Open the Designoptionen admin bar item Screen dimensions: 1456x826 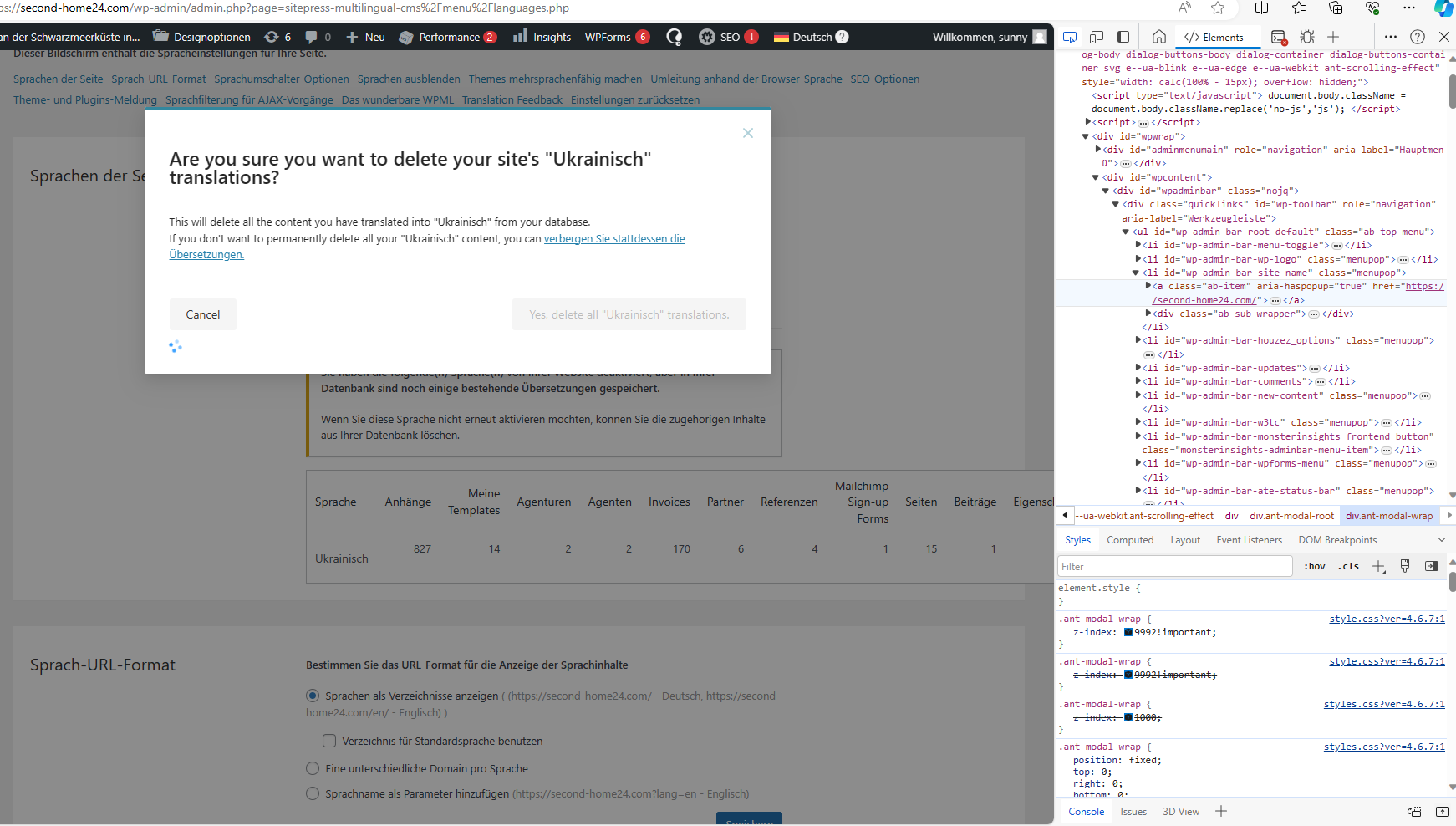(x=202, y=37)
